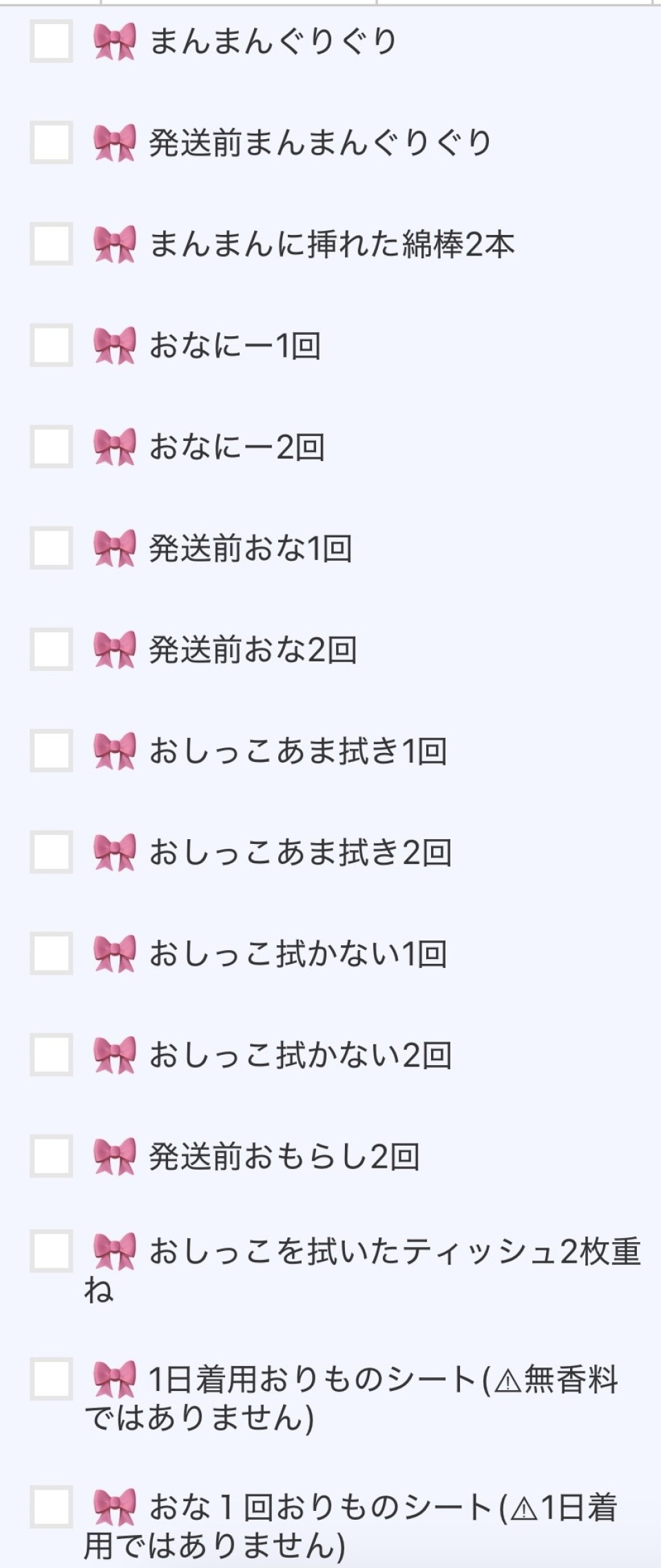Click the ribbon icon beside 発送前おもらし2回
This screenshot has width=661, height=1568.
coord(114,1156)
